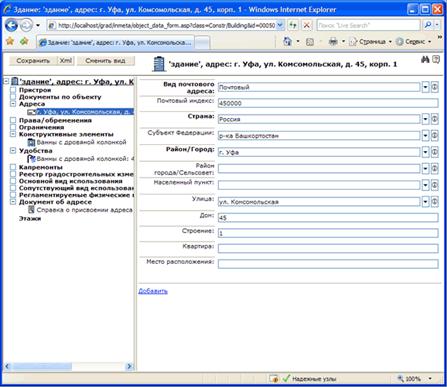The height and width of the screenshot is (387, 447).
Task: Click the box beside Реестр градостроительных node
Action: tap(13, 174)
